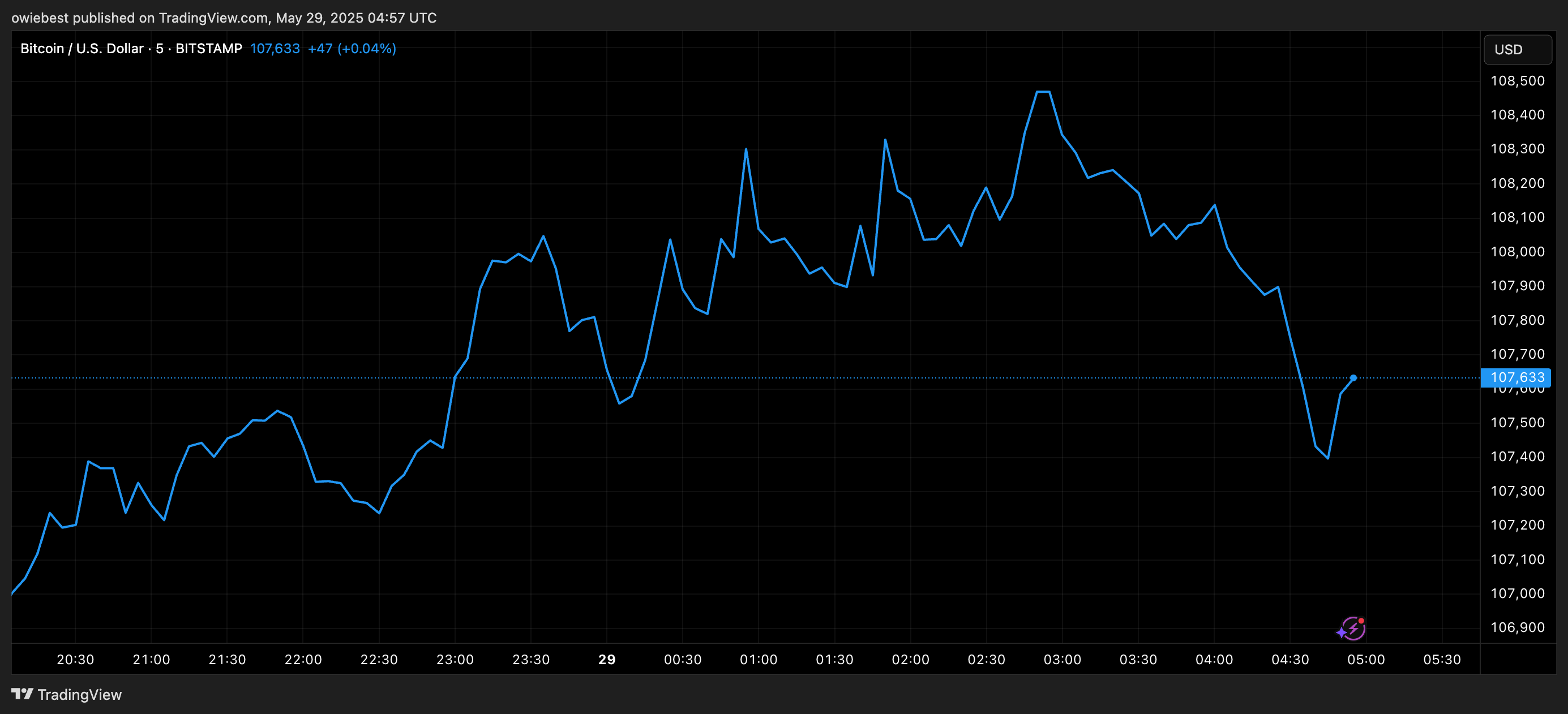This screenshot has height=714, width=1568.
Task: Click the Bitcoin / U.S. Dollar symbol title
Action: (82, 49)
